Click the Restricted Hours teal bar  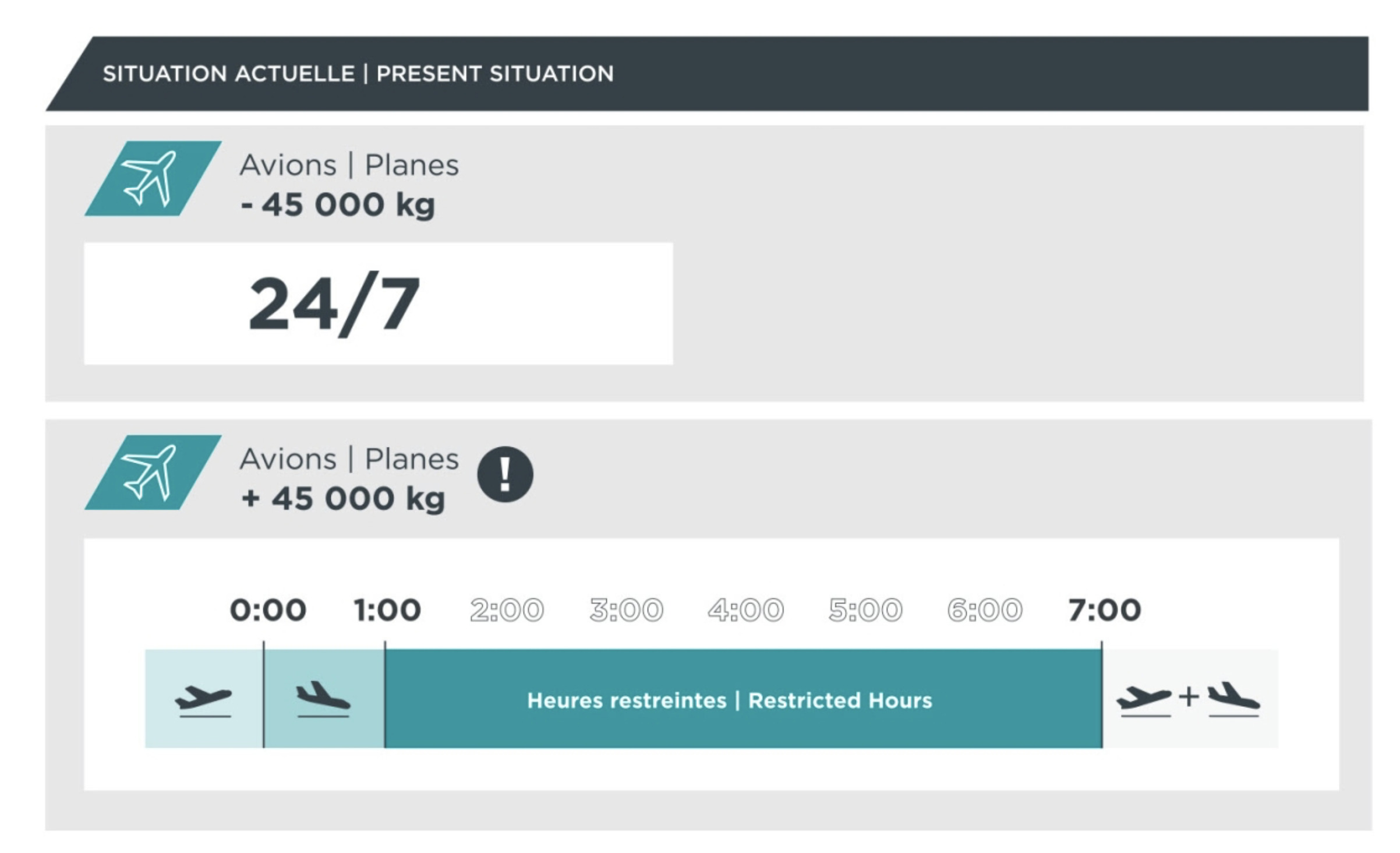(x=744, y=699)
